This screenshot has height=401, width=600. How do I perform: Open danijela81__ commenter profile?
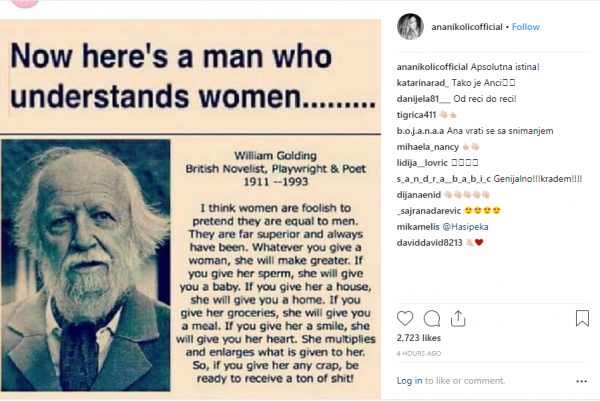click(x=424, y=98)
